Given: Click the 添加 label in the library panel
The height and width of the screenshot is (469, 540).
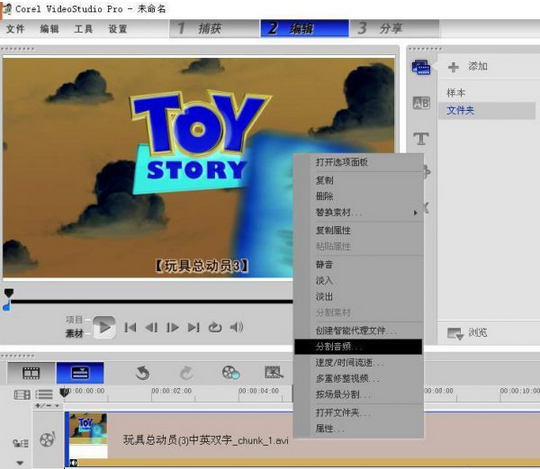Looking at the screenshot, I should (x=478, y=66).
